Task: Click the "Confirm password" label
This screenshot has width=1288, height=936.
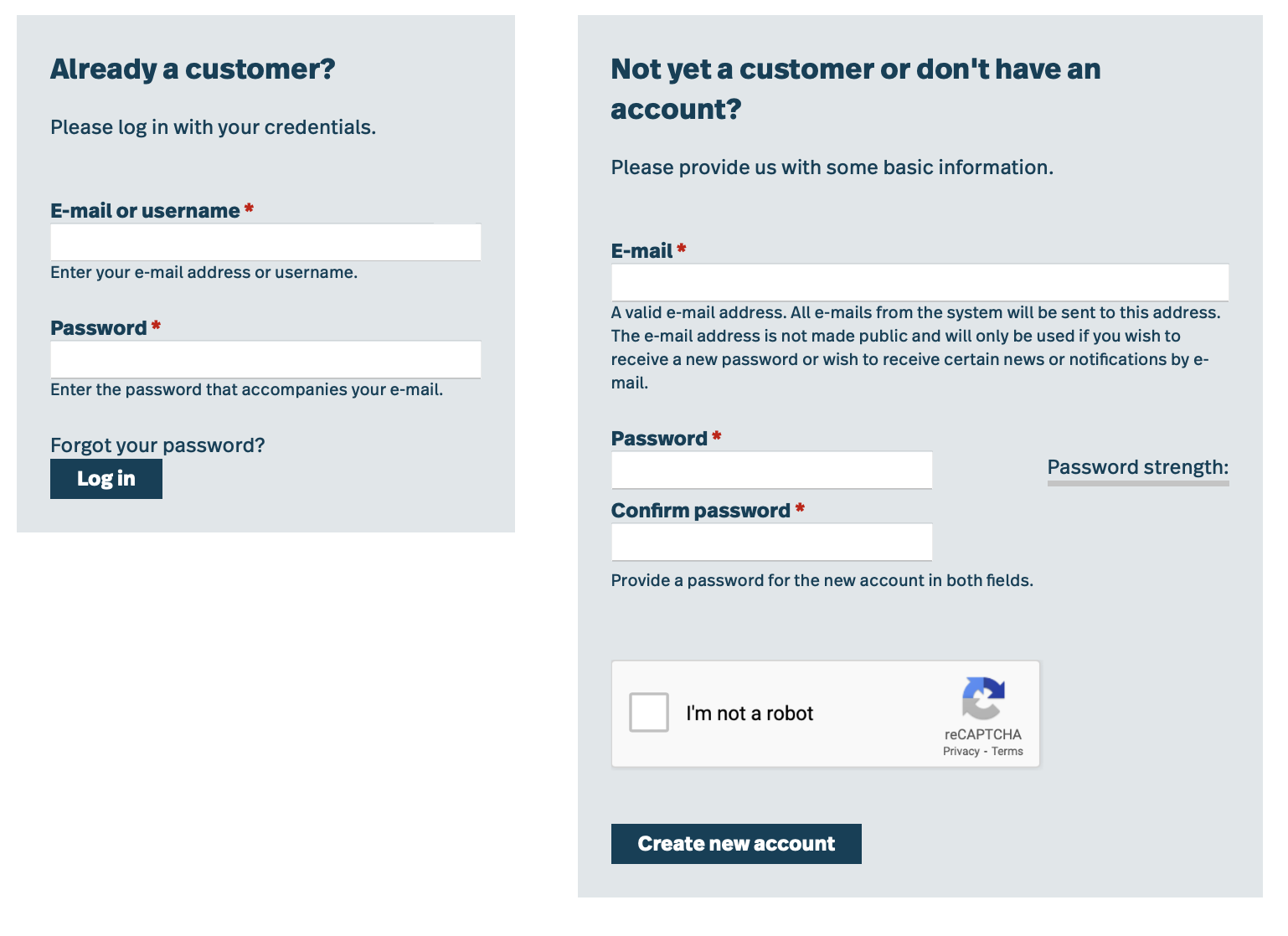Action: click(701, 511)
